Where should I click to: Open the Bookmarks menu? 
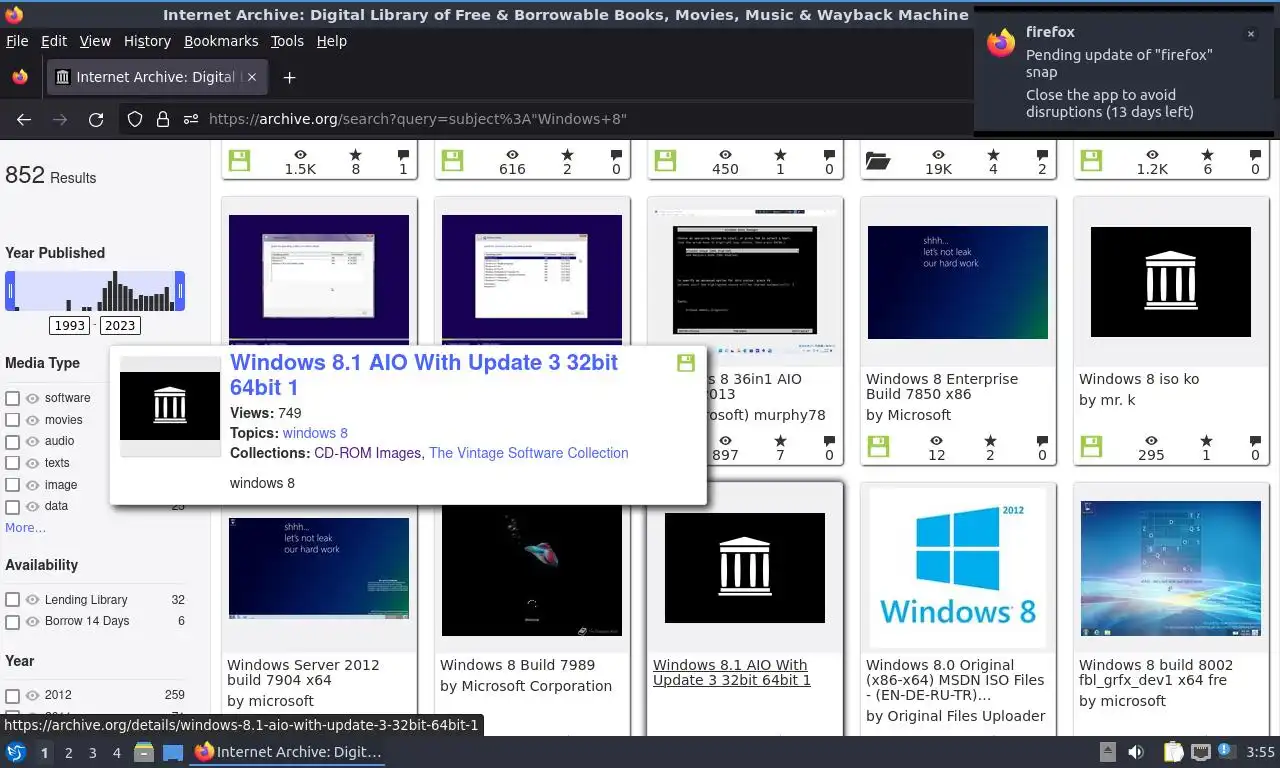(221, 41)
